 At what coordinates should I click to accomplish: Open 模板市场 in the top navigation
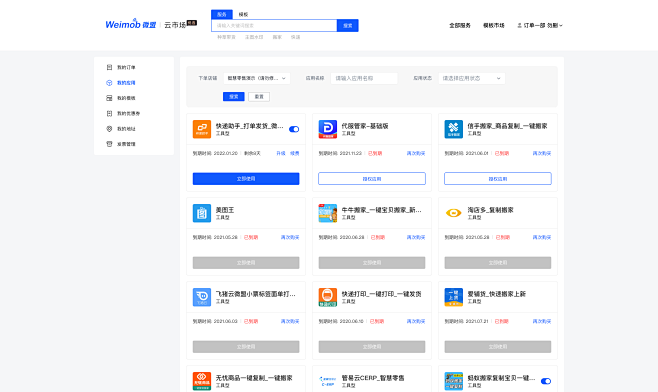coord(494,25)
